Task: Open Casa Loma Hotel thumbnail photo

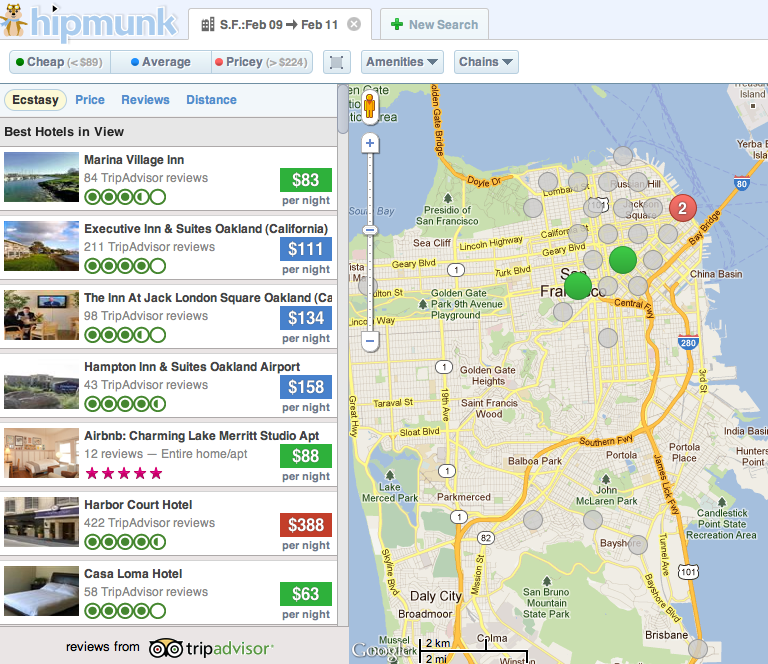Action: pos(41,591)
